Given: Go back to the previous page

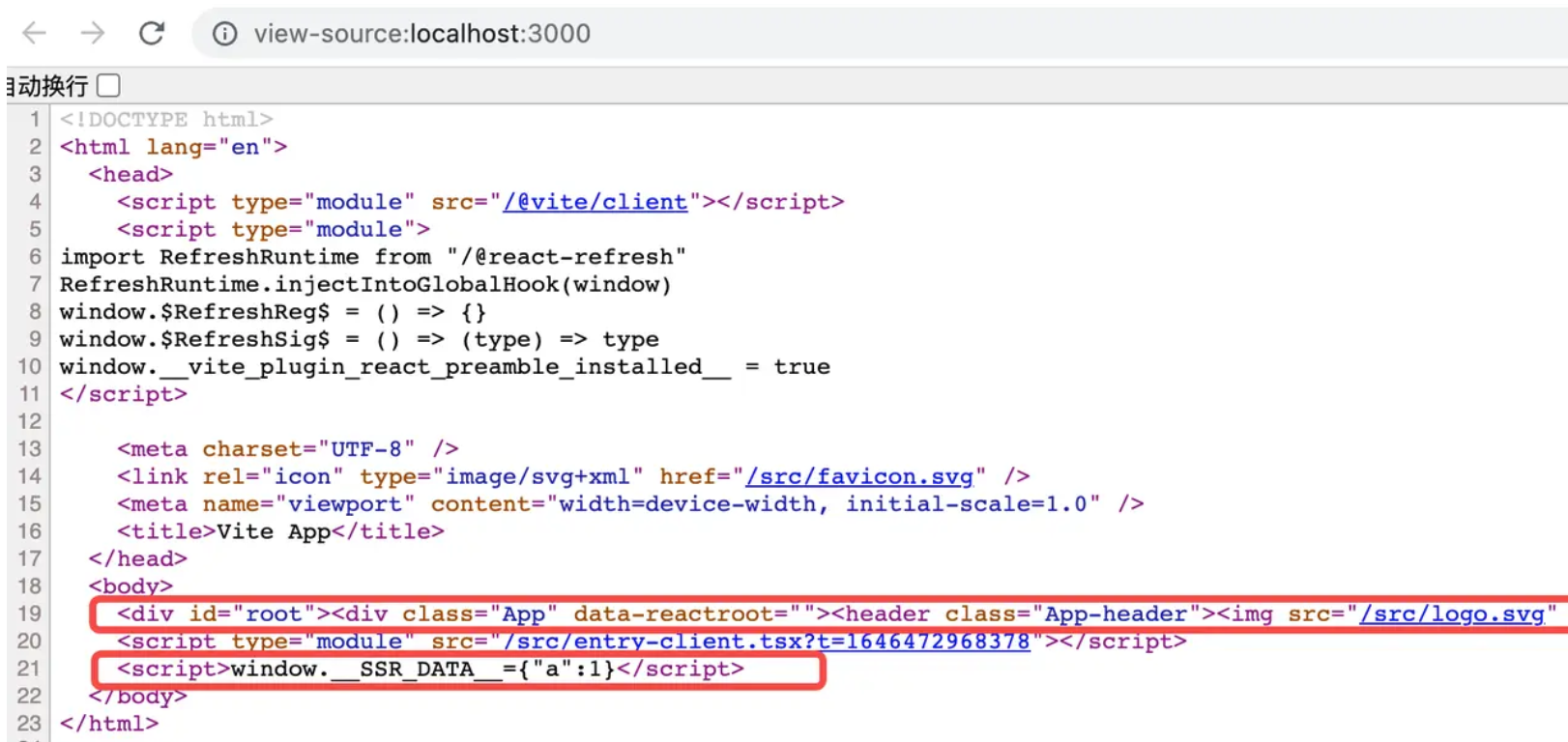Looking at the screenshot, I should coord(35,34).
